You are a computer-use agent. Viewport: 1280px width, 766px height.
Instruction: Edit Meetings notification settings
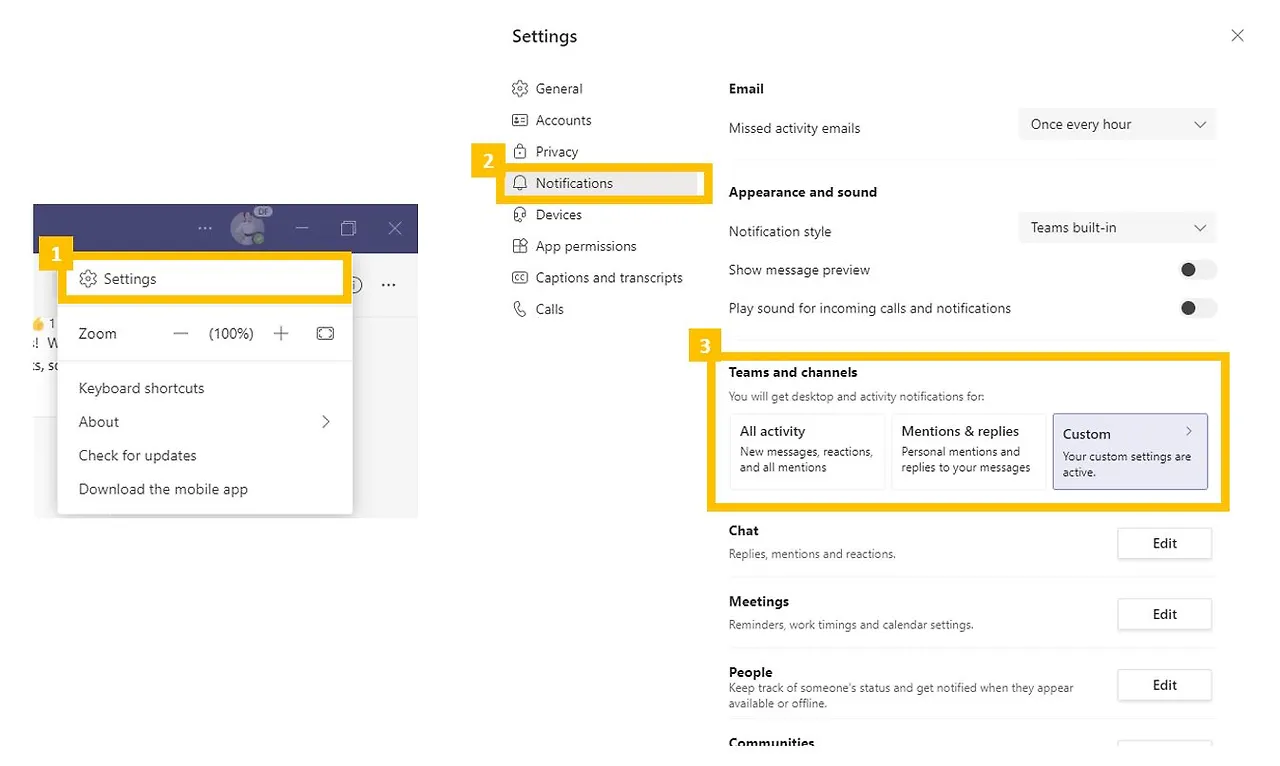click(x=1164, y=615)
